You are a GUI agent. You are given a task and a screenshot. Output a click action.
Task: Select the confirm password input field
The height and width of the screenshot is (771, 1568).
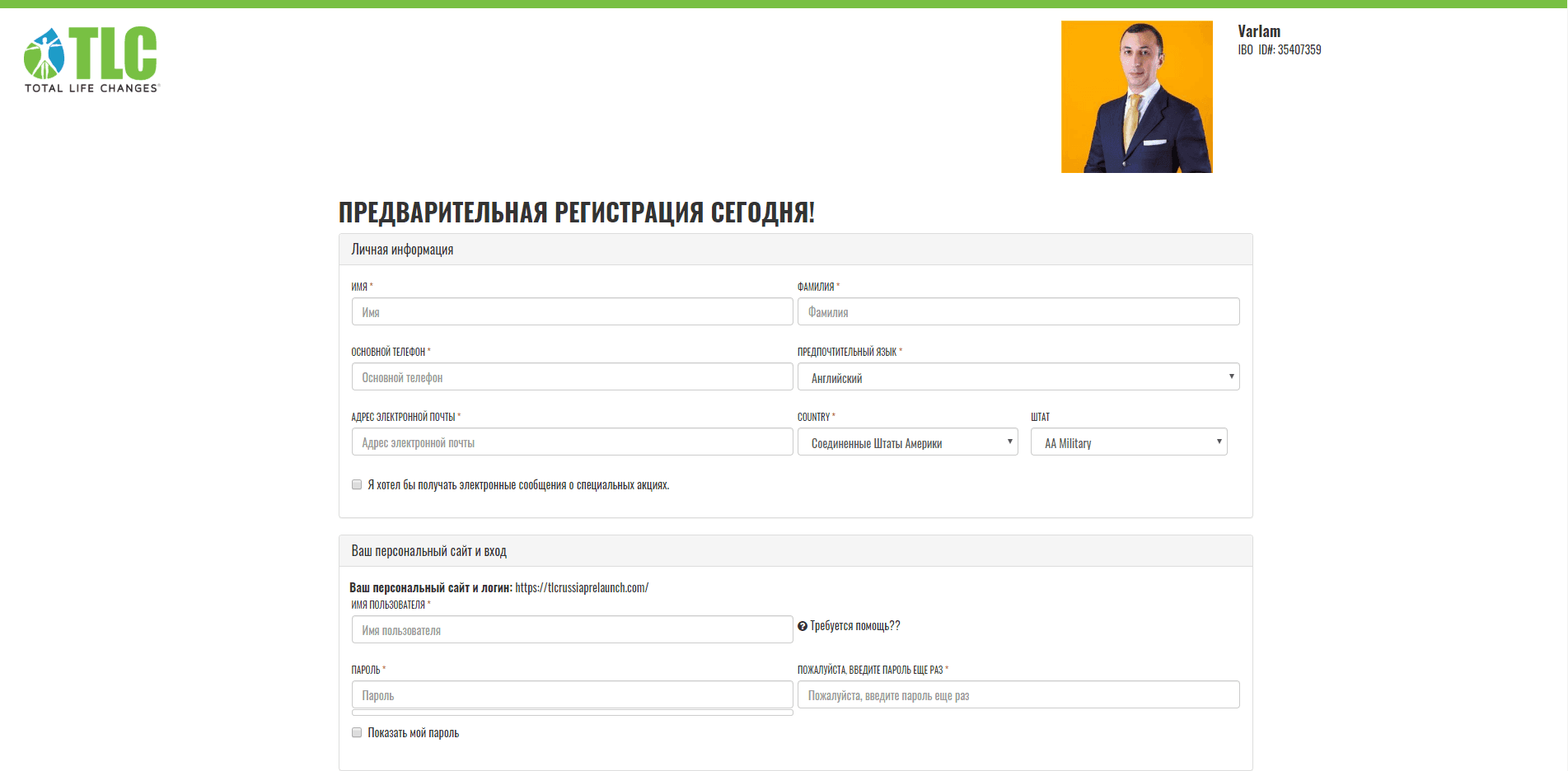[x=1018, y=695]
